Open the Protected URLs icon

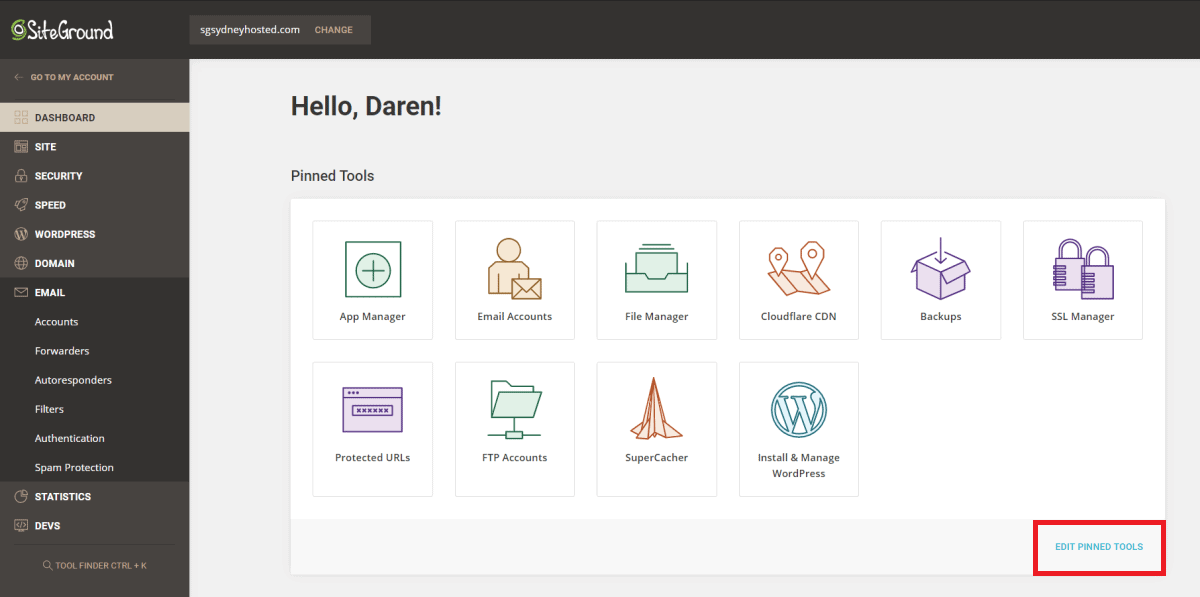373,409
